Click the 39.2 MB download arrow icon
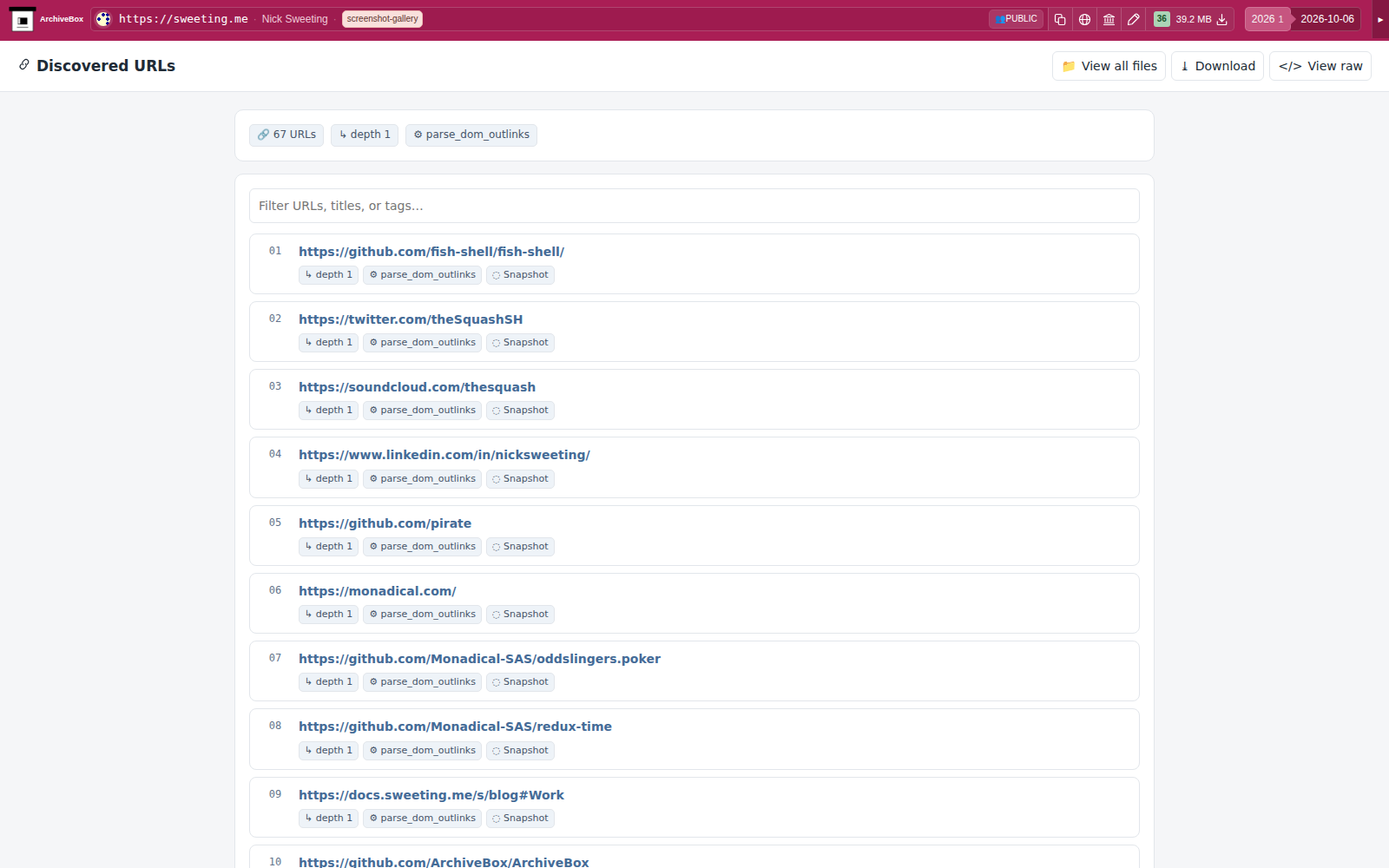Viewport: 1389px width, 868px height. point(1221,19)
